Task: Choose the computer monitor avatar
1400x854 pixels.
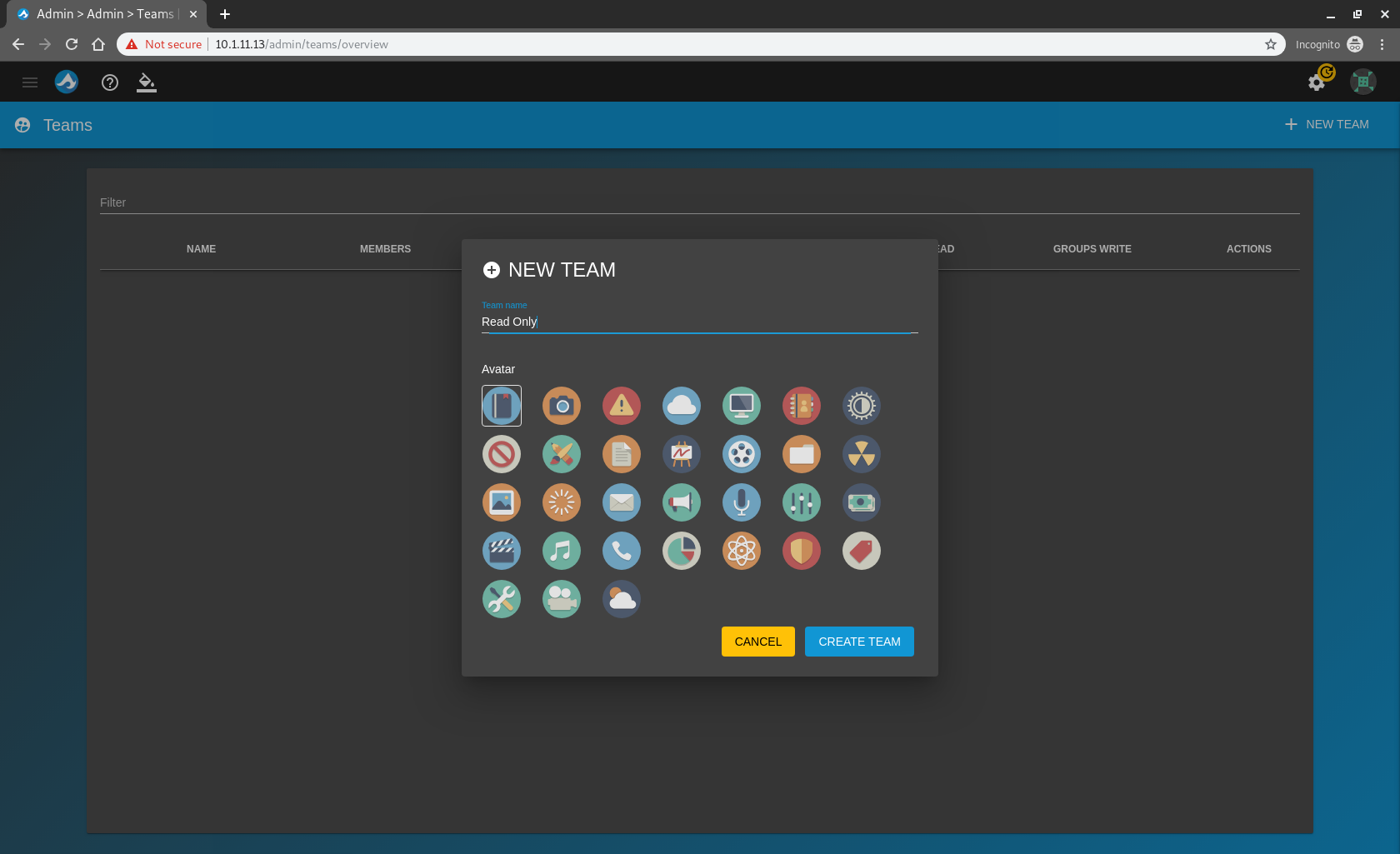Action: pyautogui.click(x=742, y=406)
